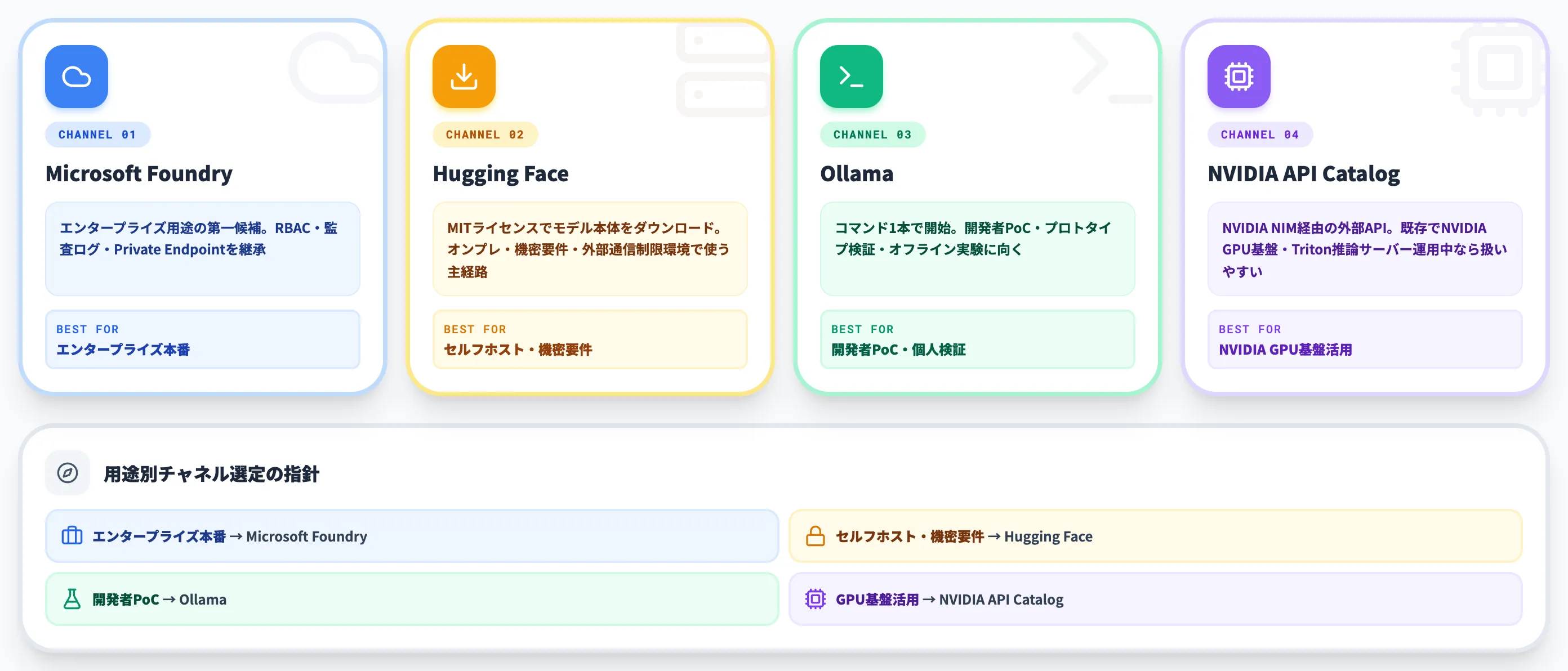
Task: Click the flask icon in the 開発者PoC row
Action: (x=72, y=599)
